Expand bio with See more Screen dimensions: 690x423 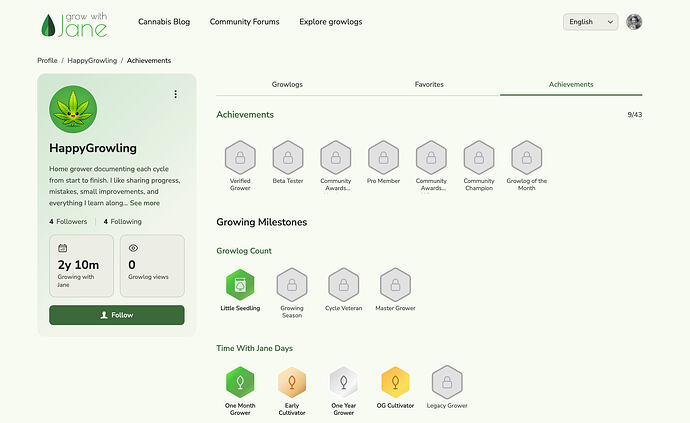point(145,203)
